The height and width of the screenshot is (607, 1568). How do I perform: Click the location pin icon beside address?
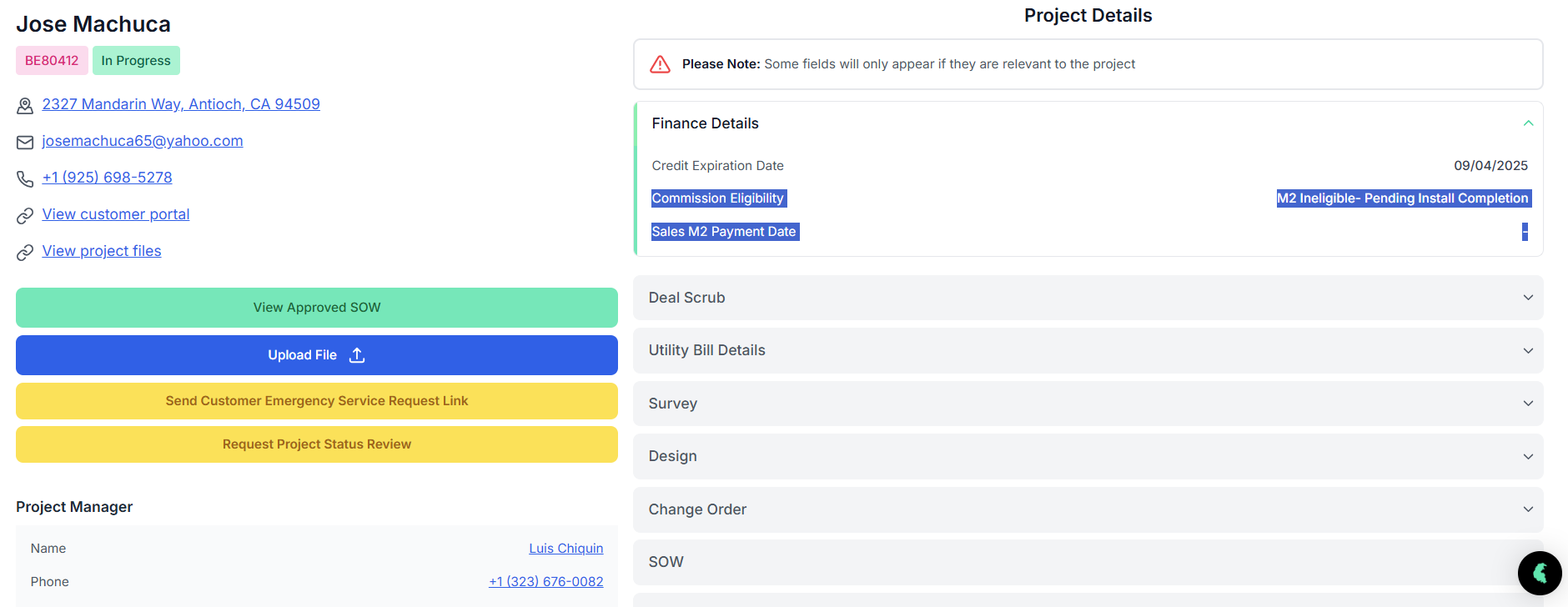point(25,106)
